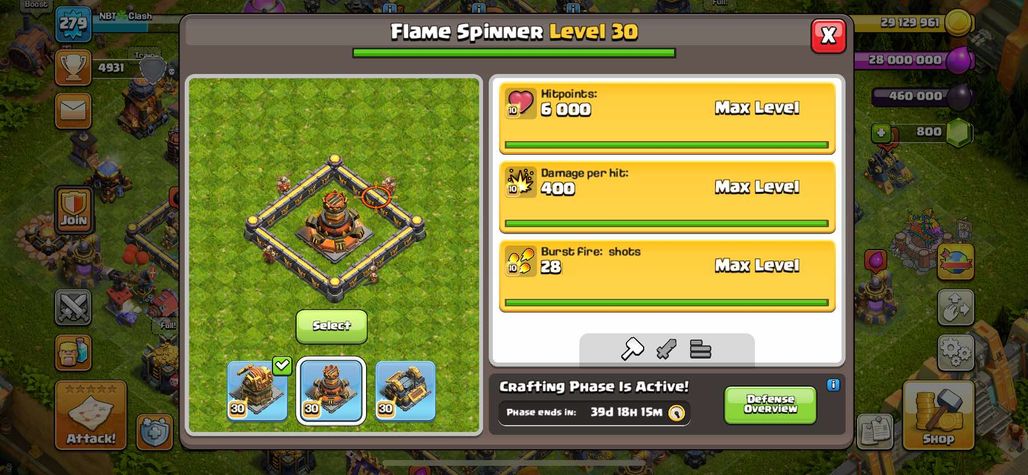Close the Flame Spinner window

click(x=829, y=35)
